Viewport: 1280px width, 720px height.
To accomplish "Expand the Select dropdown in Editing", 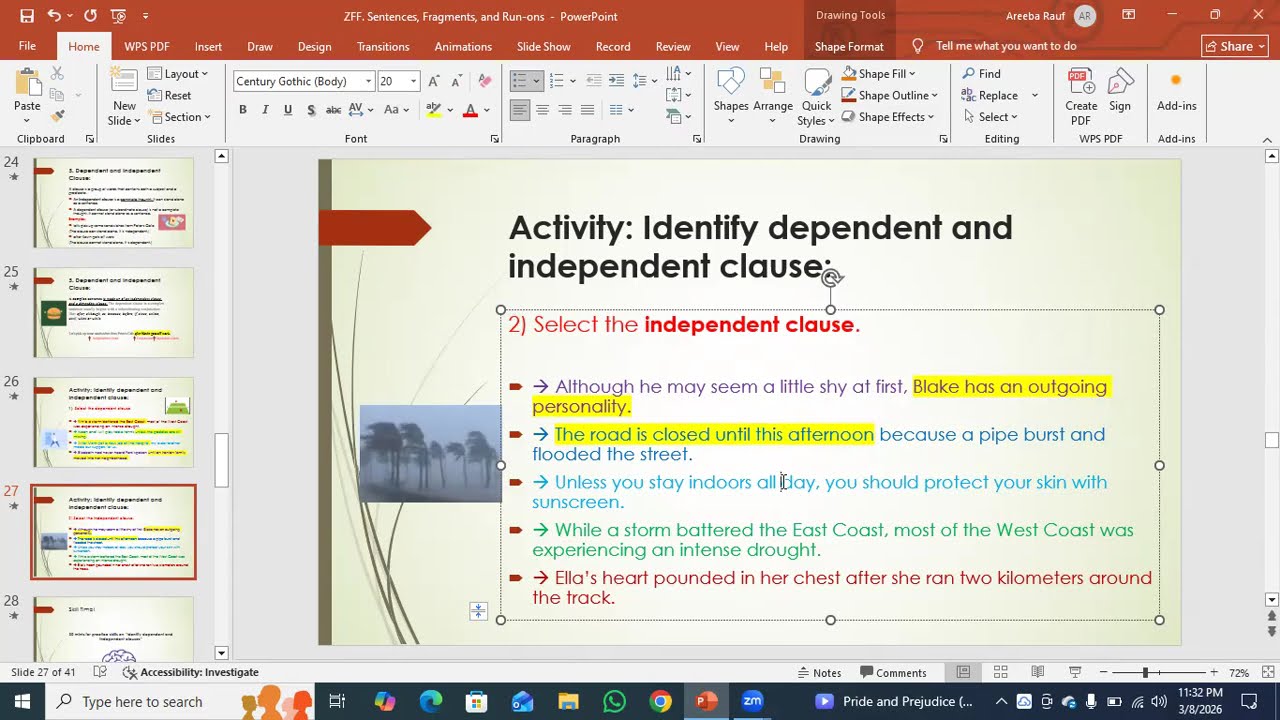I will [990, 117].
